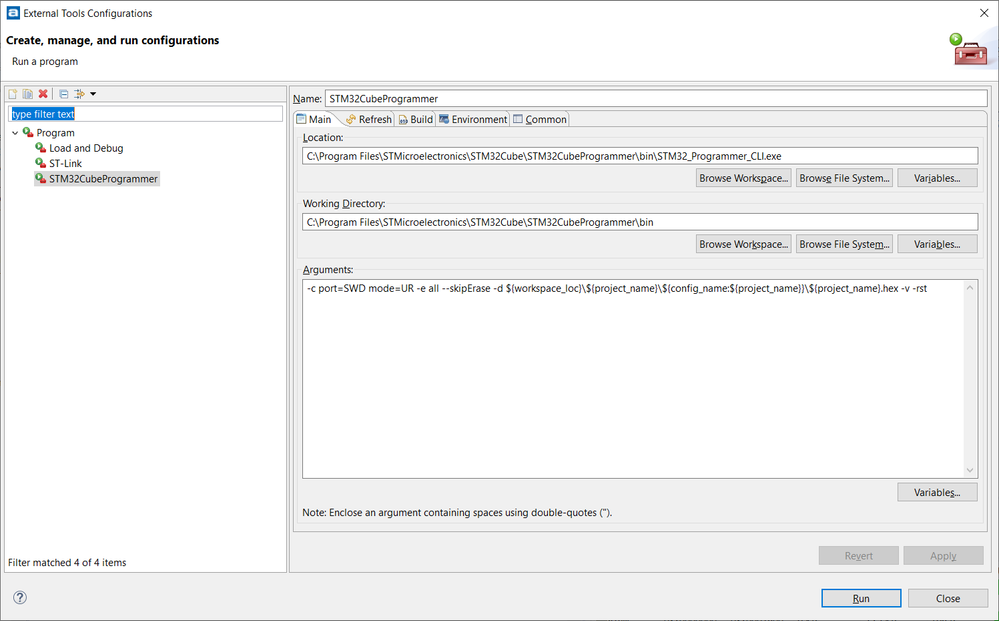Open Variables for the Arguments box
999x621 pixels.
pyautogui.click(x=937, y=492)
